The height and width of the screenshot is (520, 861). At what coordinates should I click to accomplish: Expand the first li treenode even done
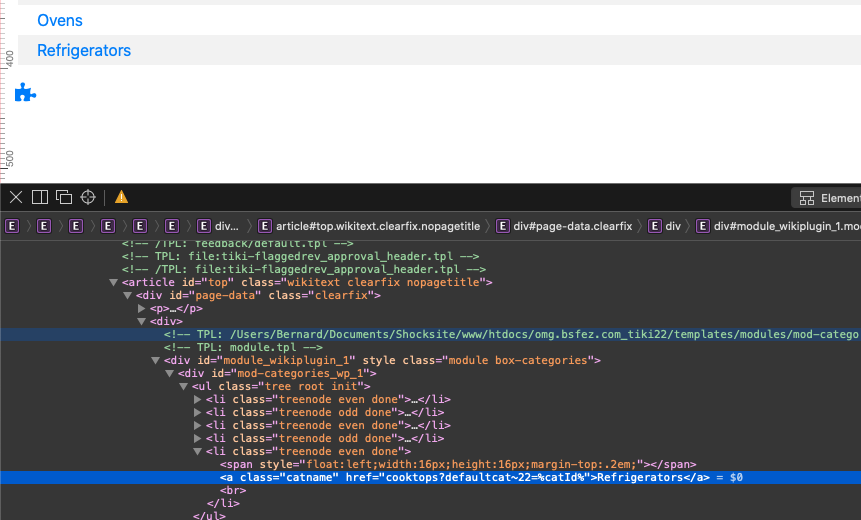coord(198,400)
